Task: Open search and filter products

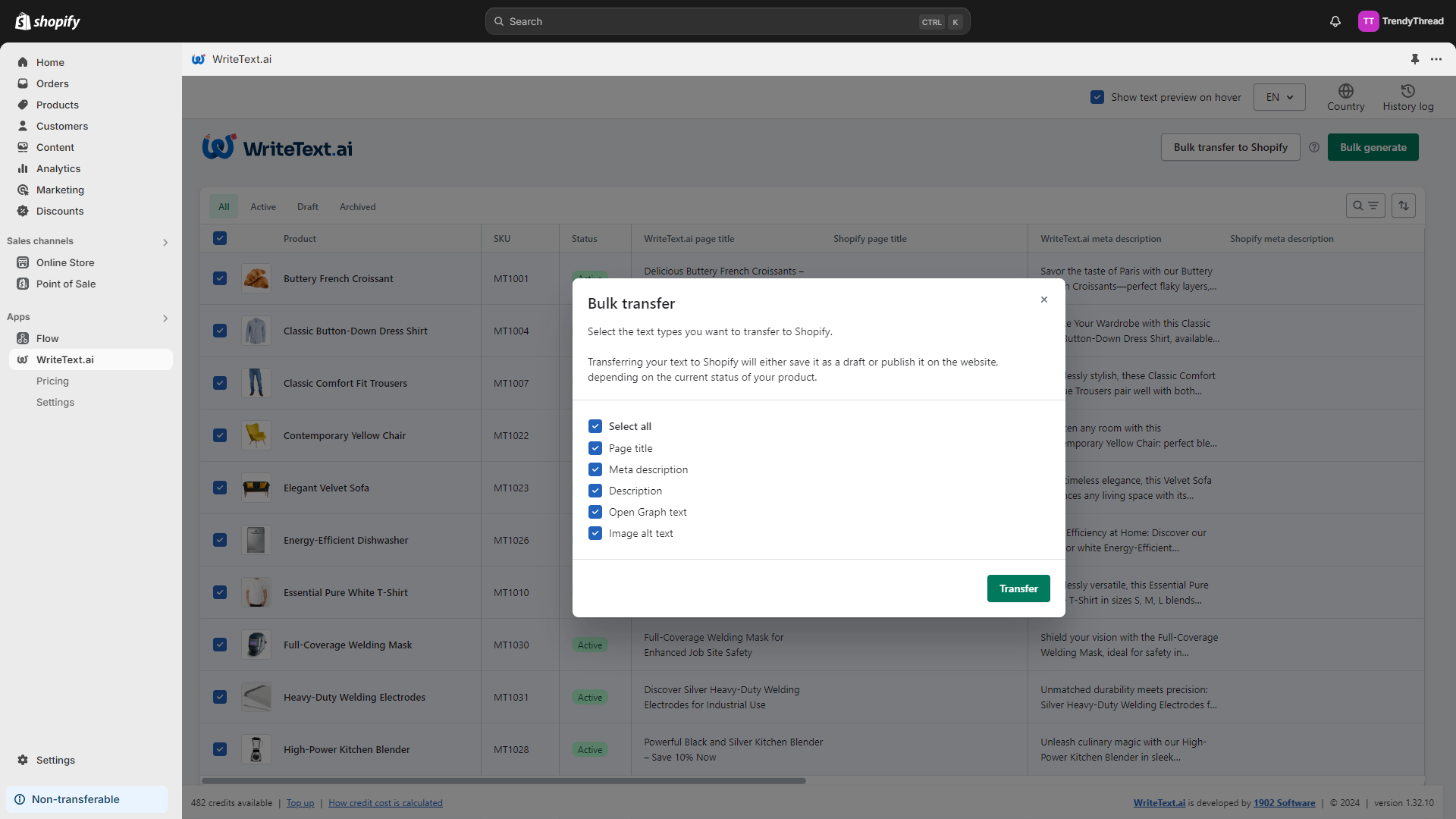Action: (1366, 206)
